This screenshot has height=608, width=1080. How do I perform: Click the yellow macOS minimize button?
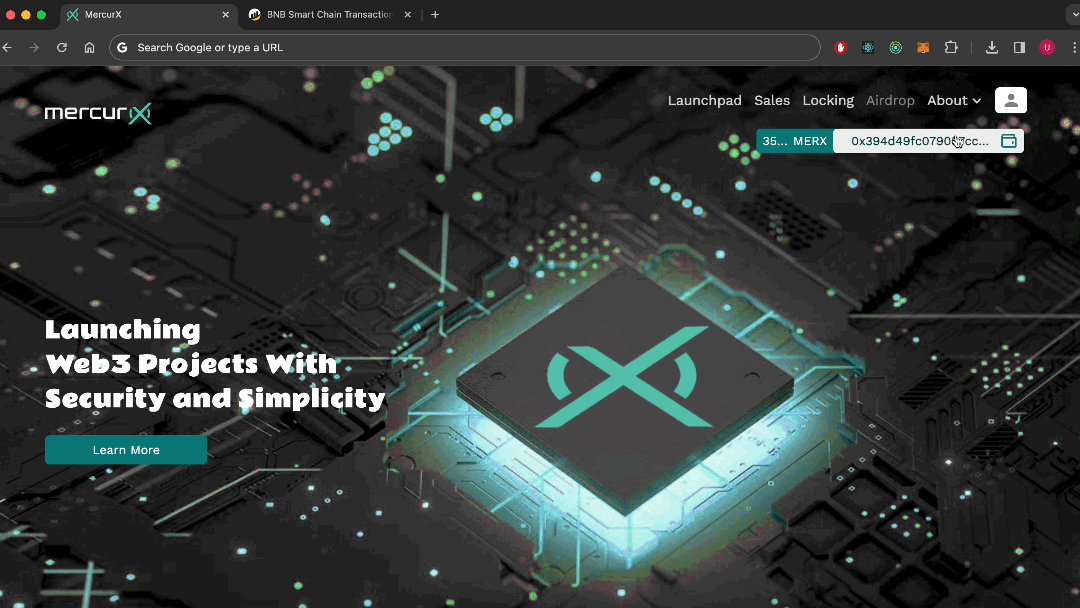[25, 14]
